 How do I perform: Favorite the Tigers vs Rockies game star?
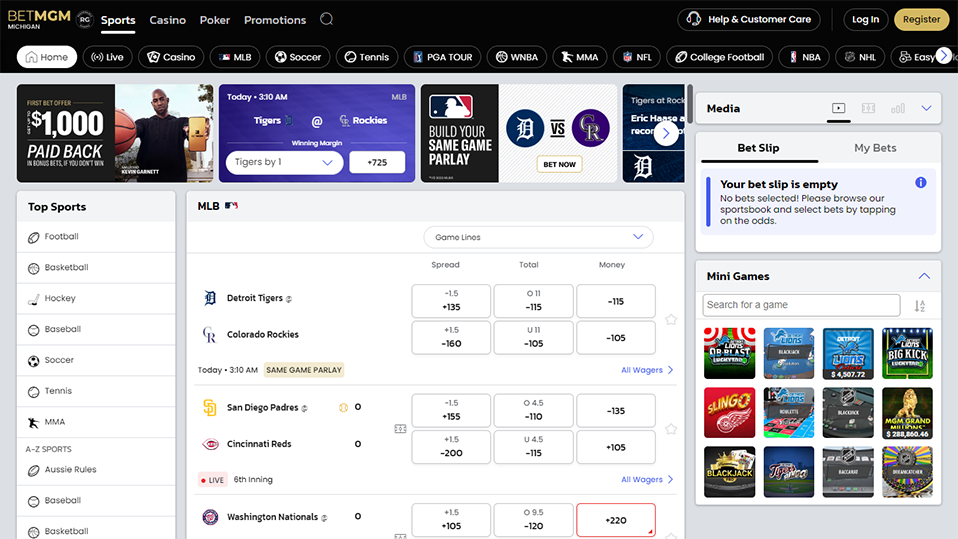(671, 320)
